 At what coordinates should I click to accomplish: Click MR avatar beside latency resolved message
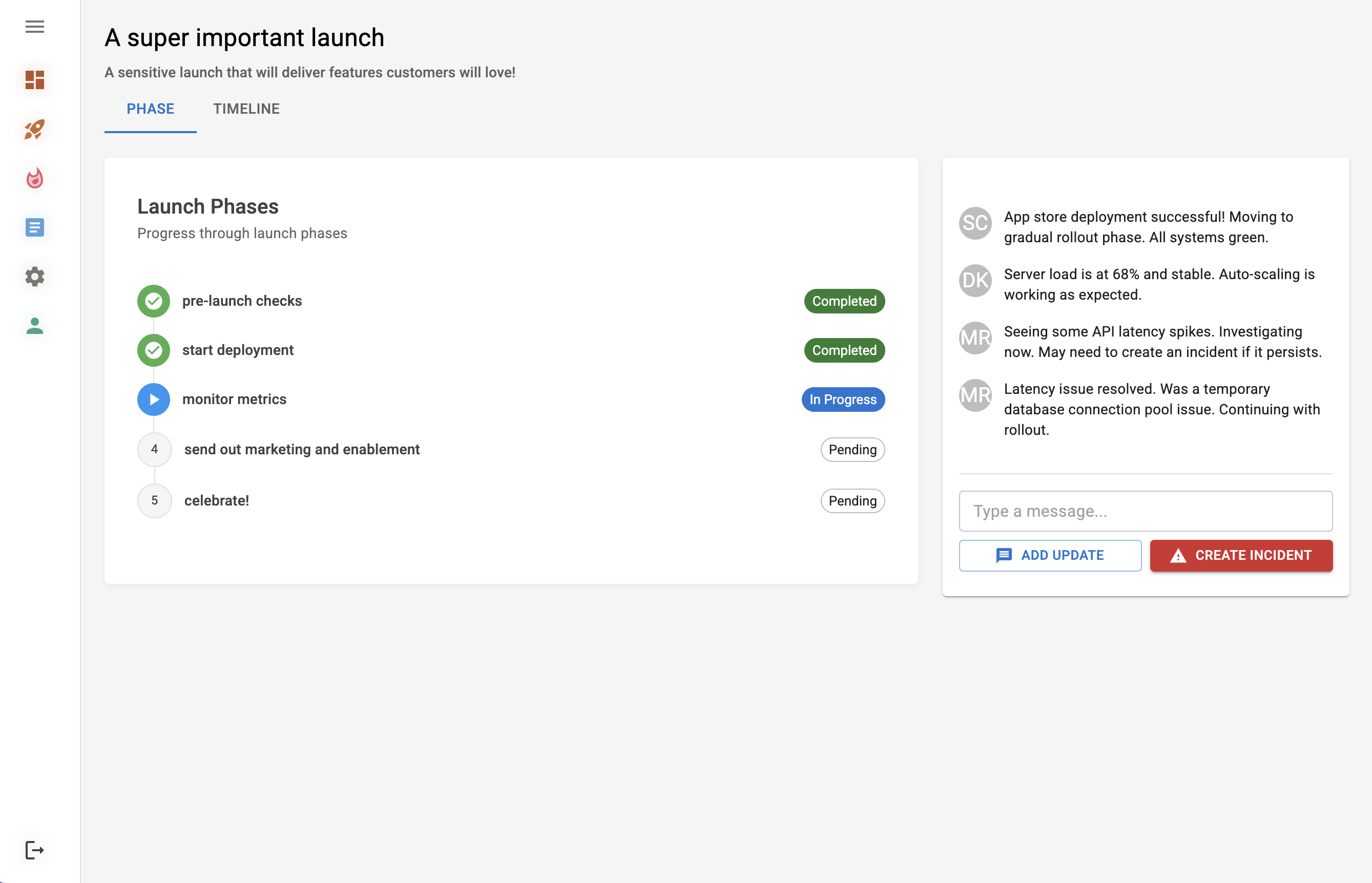click(975, 395)
